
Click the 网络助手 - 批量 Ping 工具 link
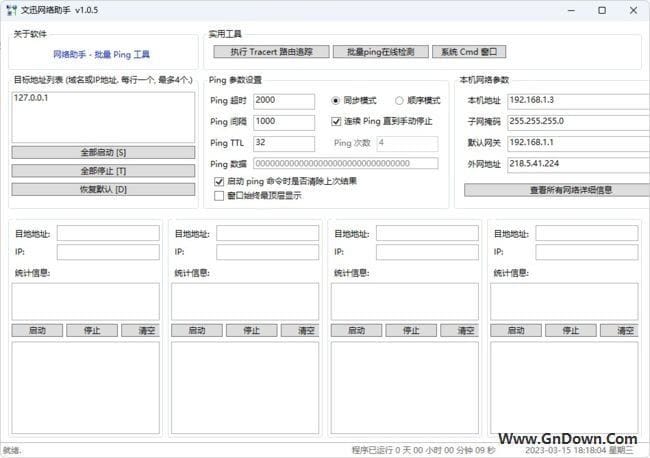102,54
